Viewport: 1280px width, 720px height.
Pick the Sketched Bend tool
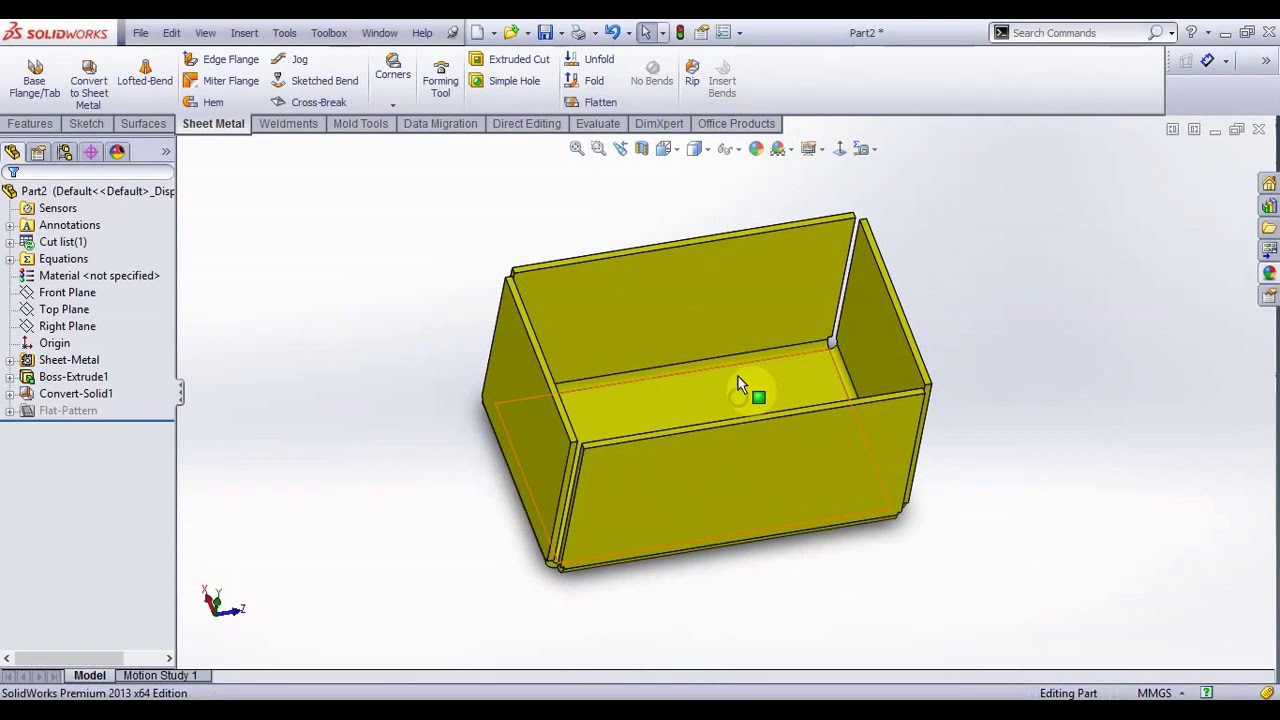(x=314, y=81)
